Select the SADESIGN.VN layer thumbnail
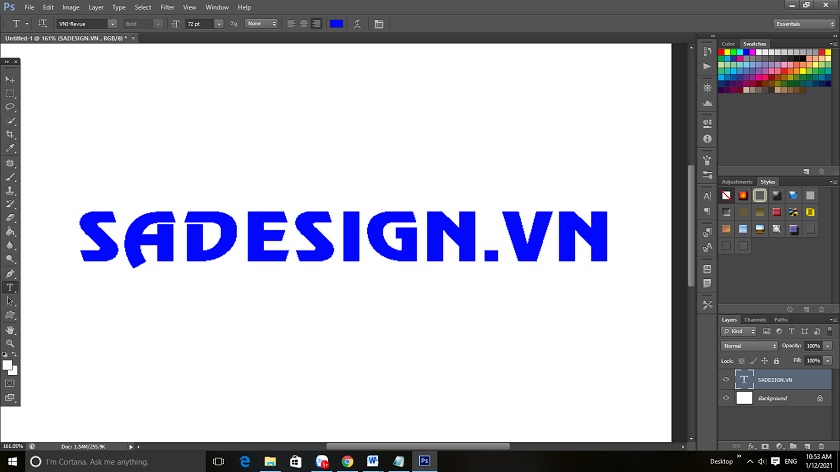The height and width of the screenshot is (472, 840). tap(744, 379)
